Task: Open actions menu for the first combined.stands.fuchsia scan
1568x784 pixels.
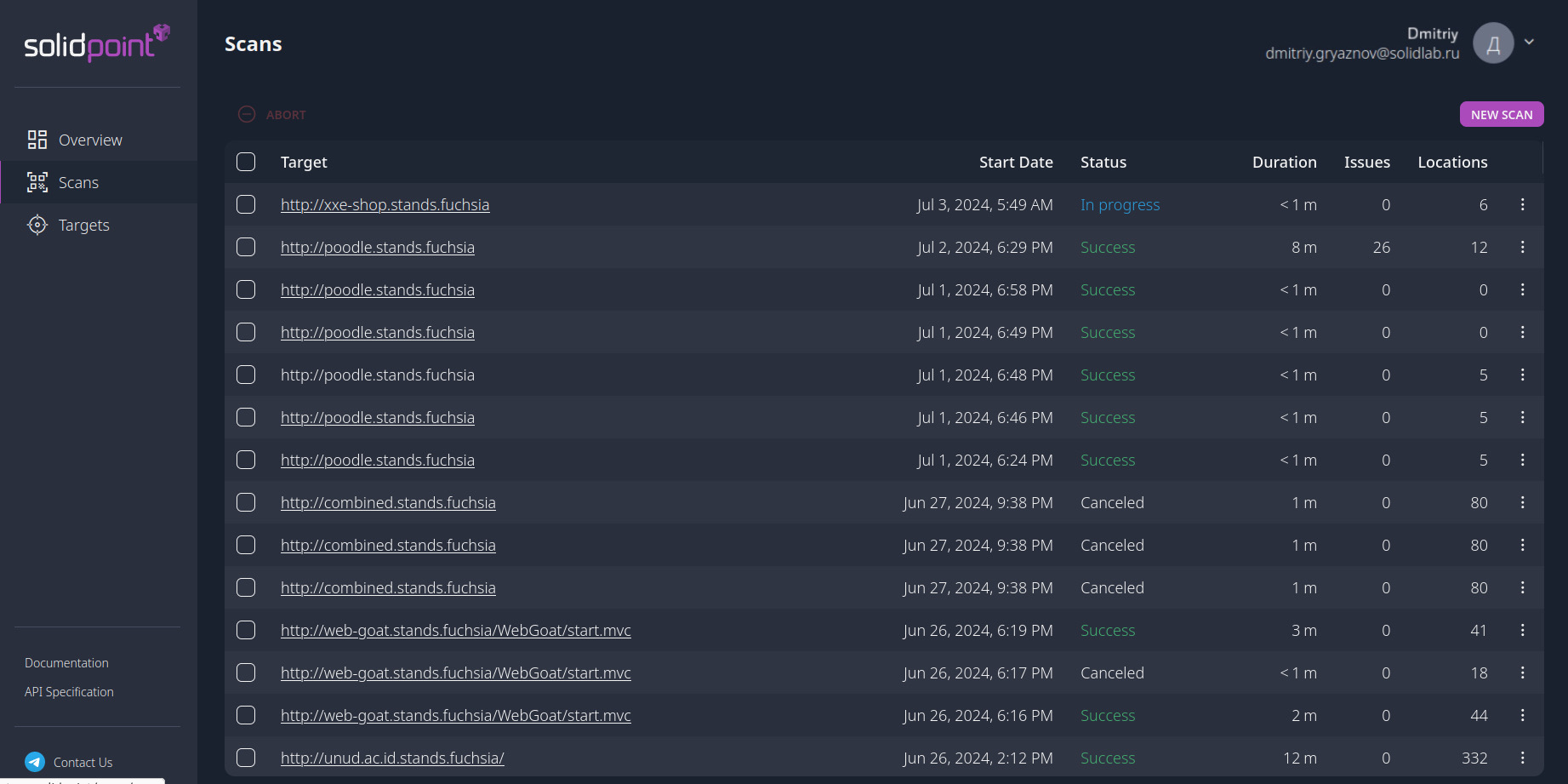Action: 1522,502
